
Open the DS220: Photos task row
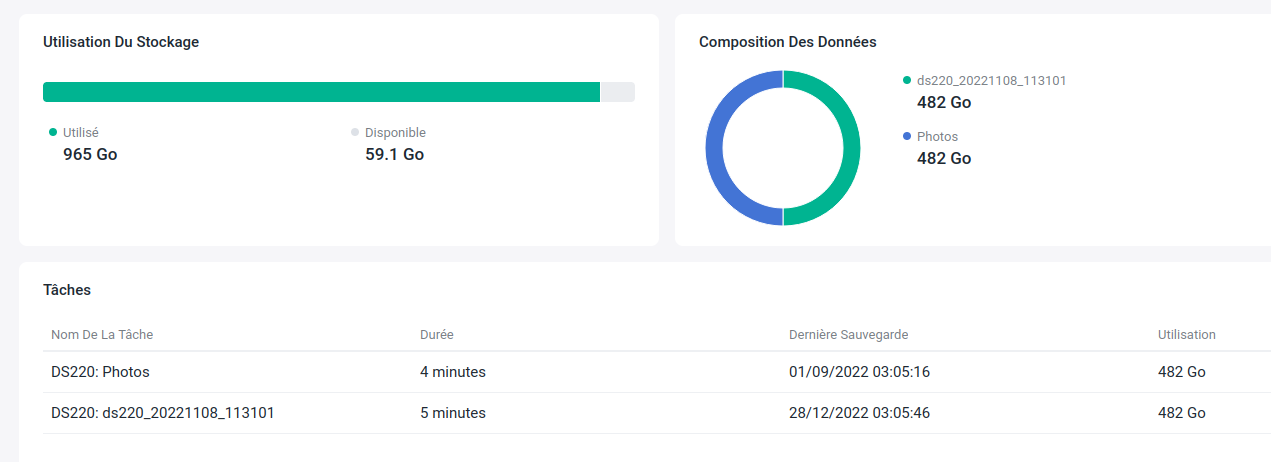[x=100, y=372]
